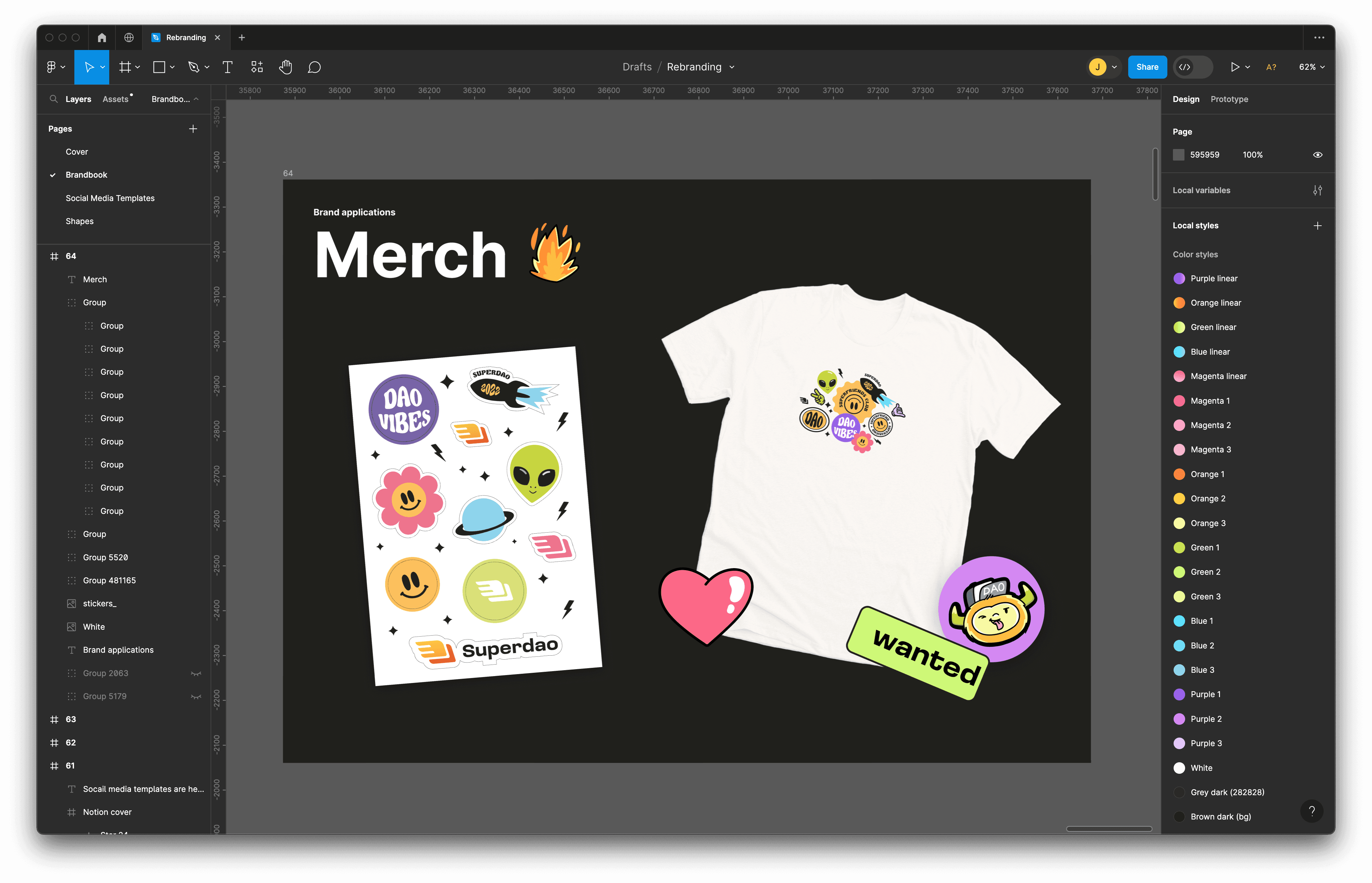Open the Rebranding file name dropdown
The image size is (1372, 883).
732,66
